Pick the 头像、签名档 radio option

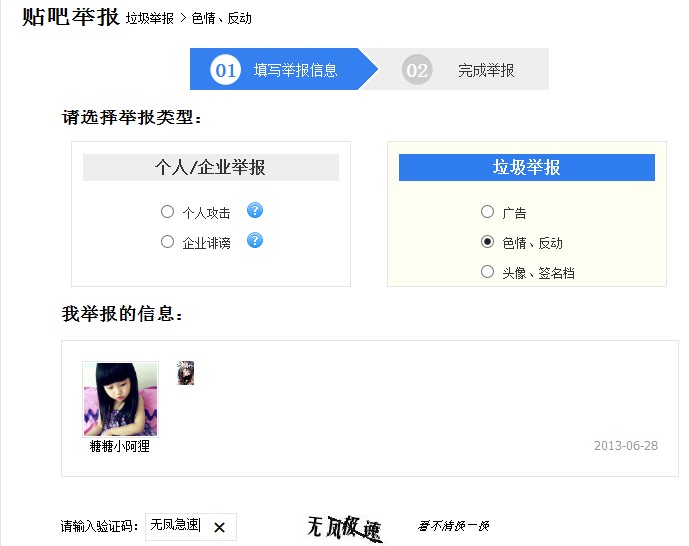[487, 271]
